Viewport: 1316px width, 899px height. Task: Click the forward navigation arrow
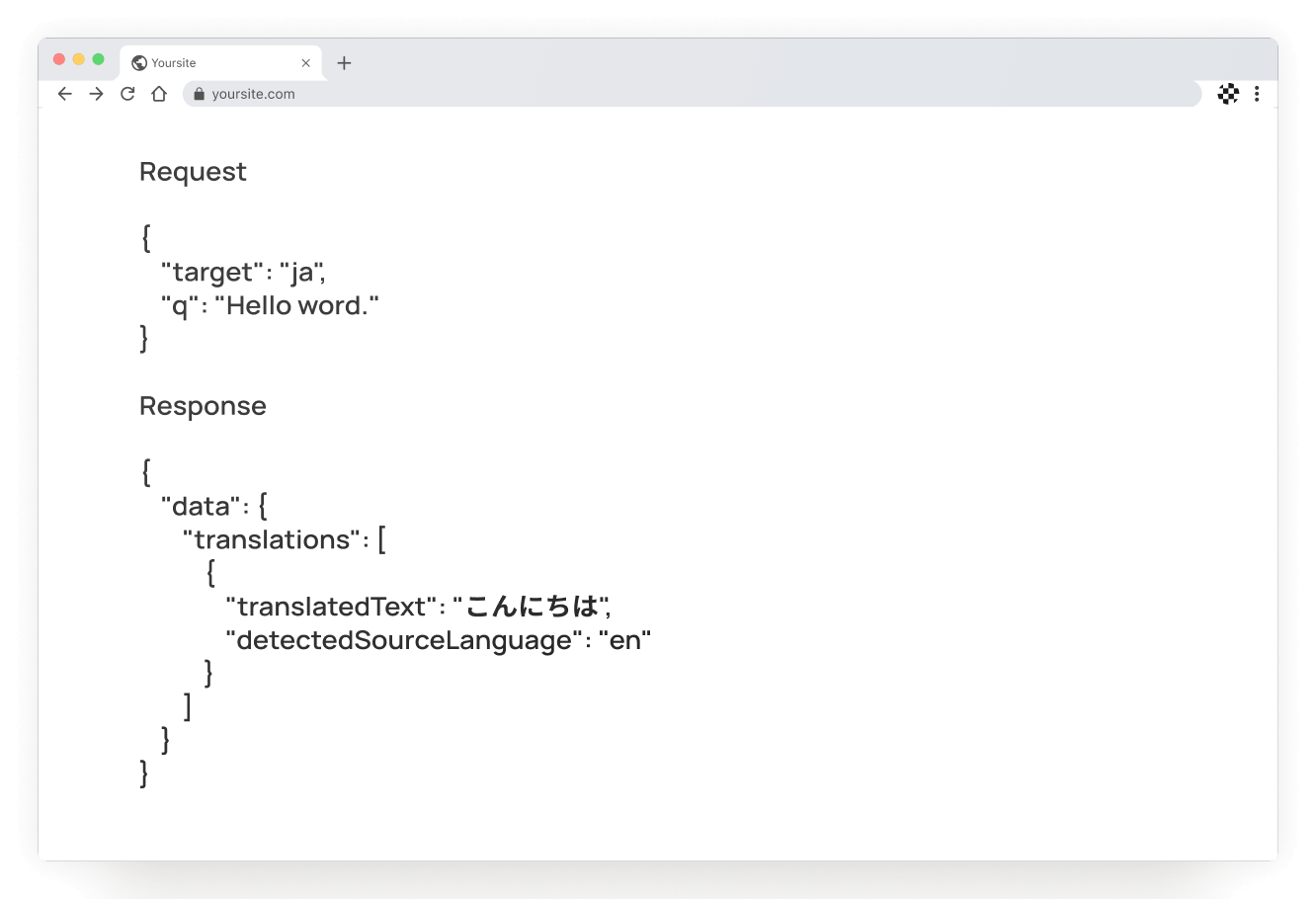96,93
